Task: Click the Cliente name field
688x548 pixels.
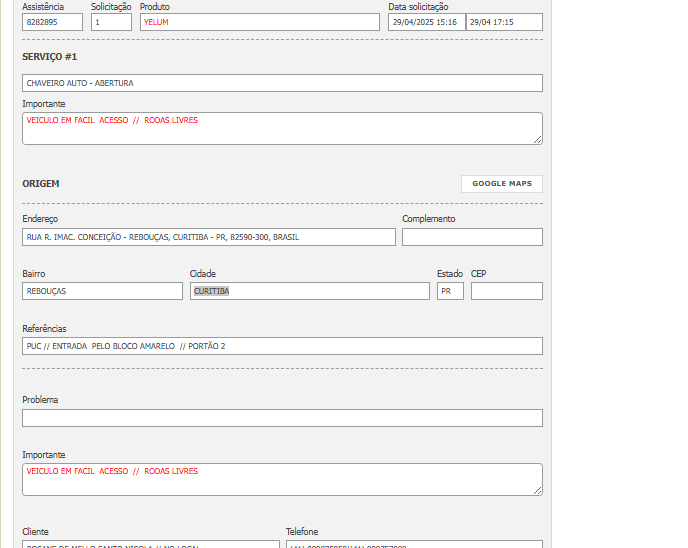Action: point(151,544)
